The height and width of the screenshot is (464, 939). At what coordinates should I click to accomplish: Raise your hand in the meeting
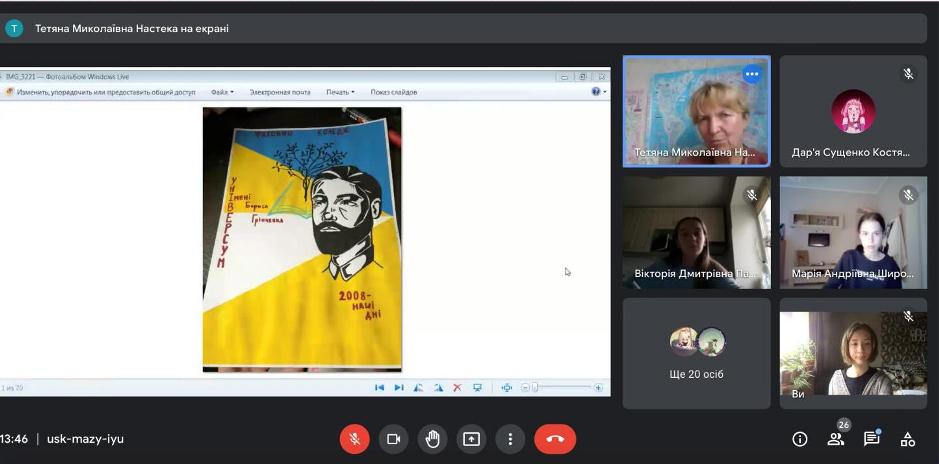[432, 439]
